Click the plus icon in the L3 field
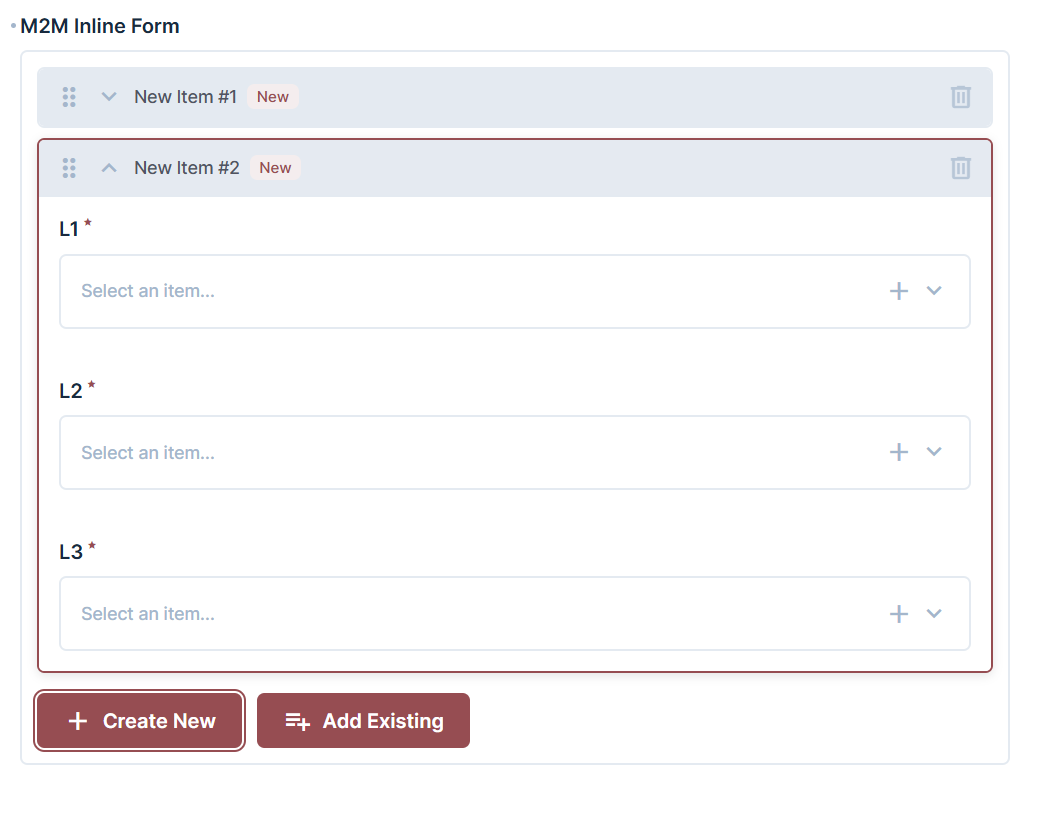This screenshot has height=826, width=1055. click(x=898, y=613)
